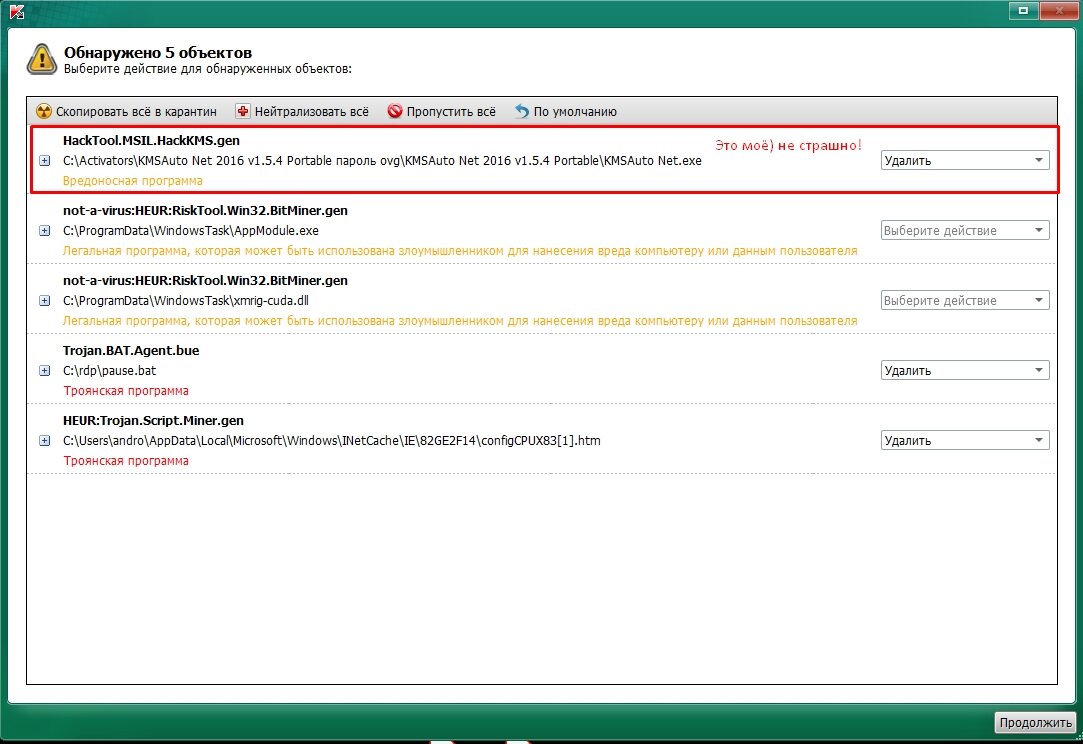Click the path C:\rdp\pause.bat
Image resolution: width=1083 pixels, height=744 pixels.
click(110, 371)
